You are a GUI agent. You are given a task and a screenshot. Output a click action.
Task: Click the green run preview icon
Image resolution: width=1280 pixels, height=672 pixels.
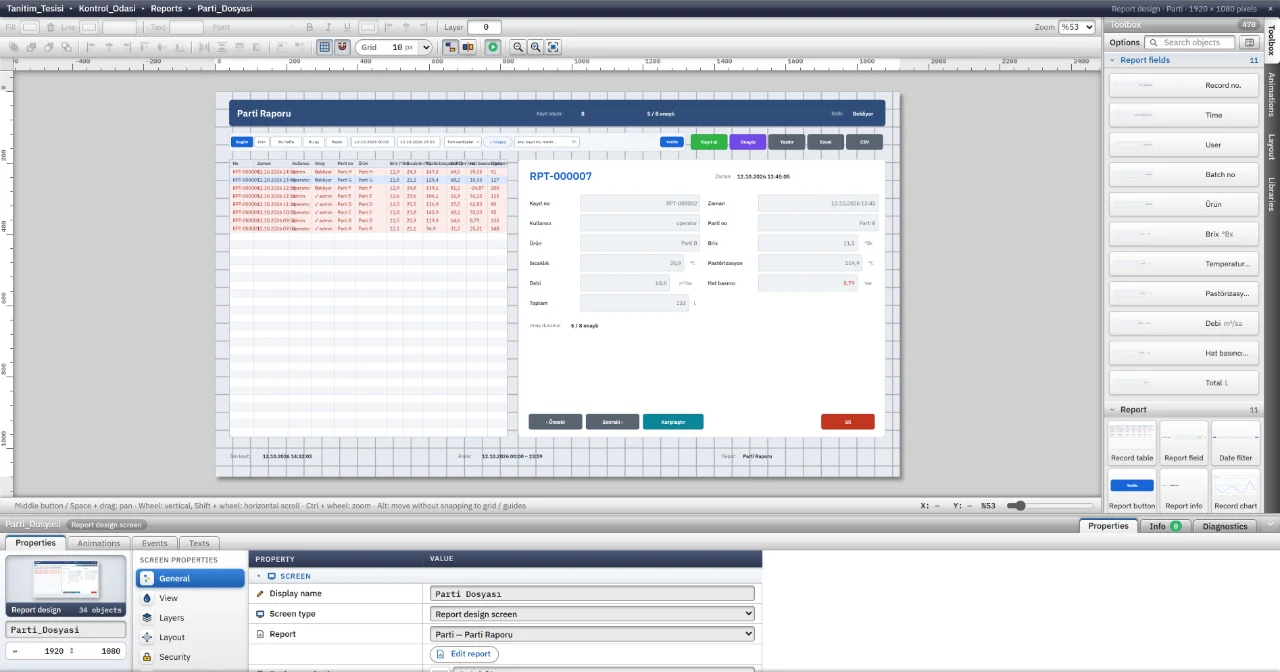(x=493, y=47)
